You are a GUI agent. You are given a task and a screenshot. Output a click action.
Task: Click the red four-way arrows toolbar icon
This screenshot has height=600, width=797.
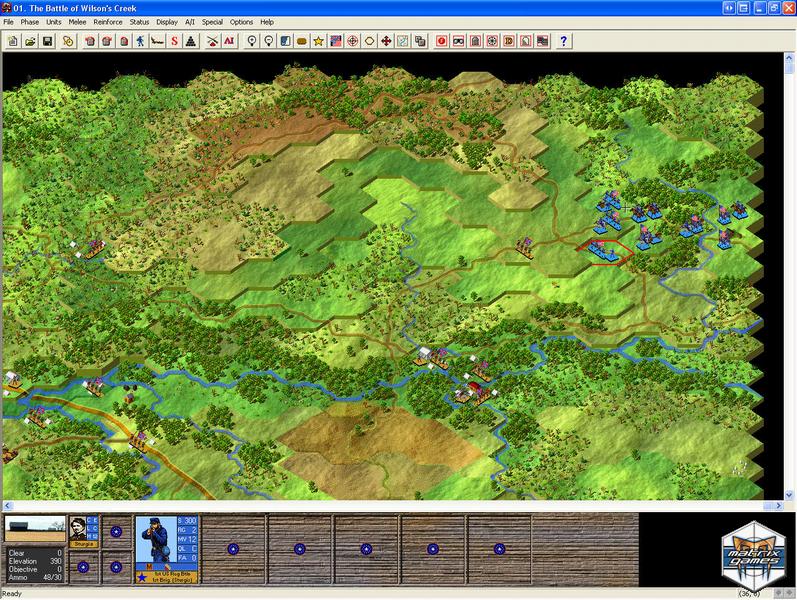(x=386, y=41)
